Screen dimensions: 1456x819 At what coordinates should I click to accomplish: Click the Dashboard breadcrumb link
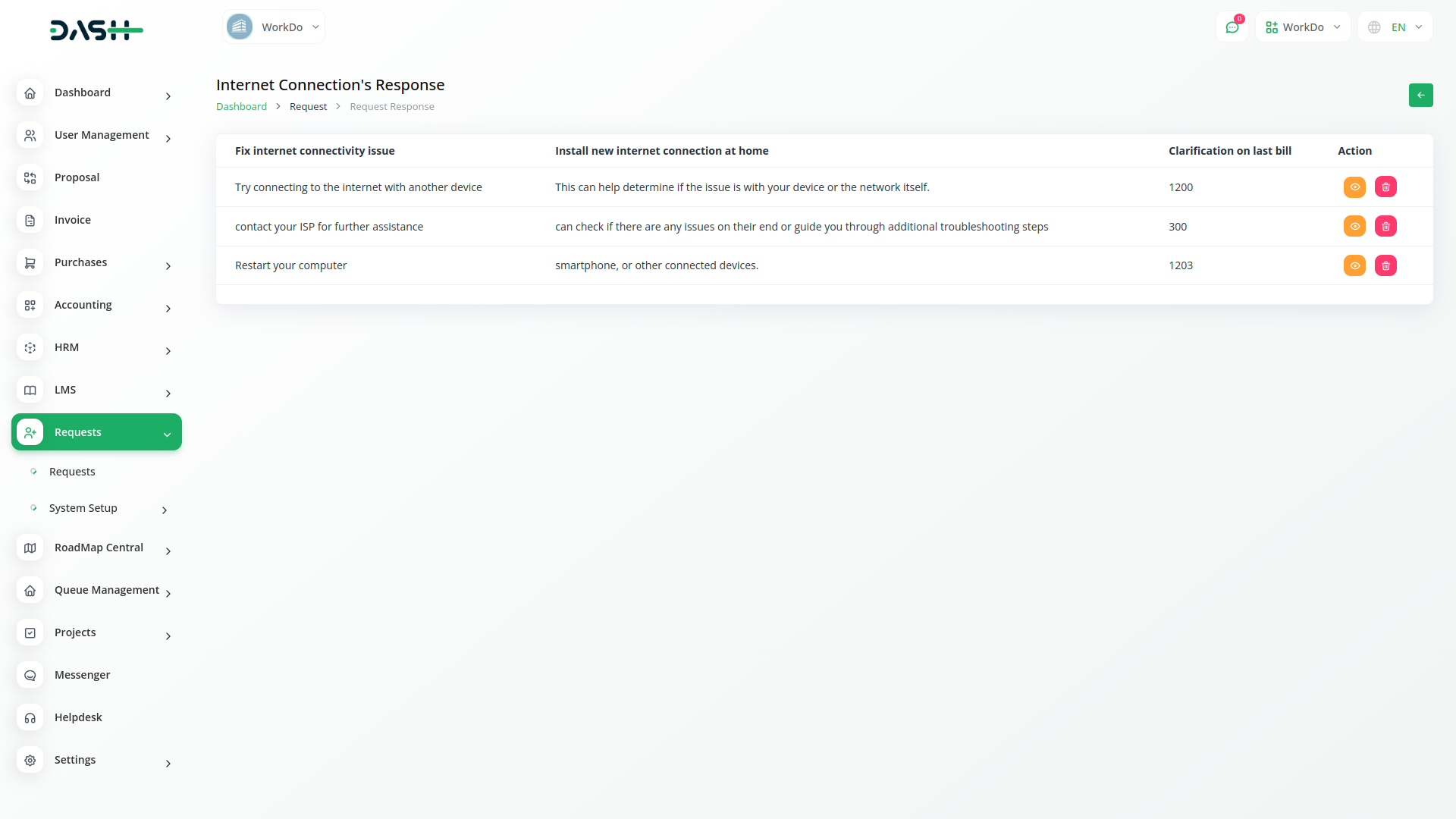[x=241, y=107]
